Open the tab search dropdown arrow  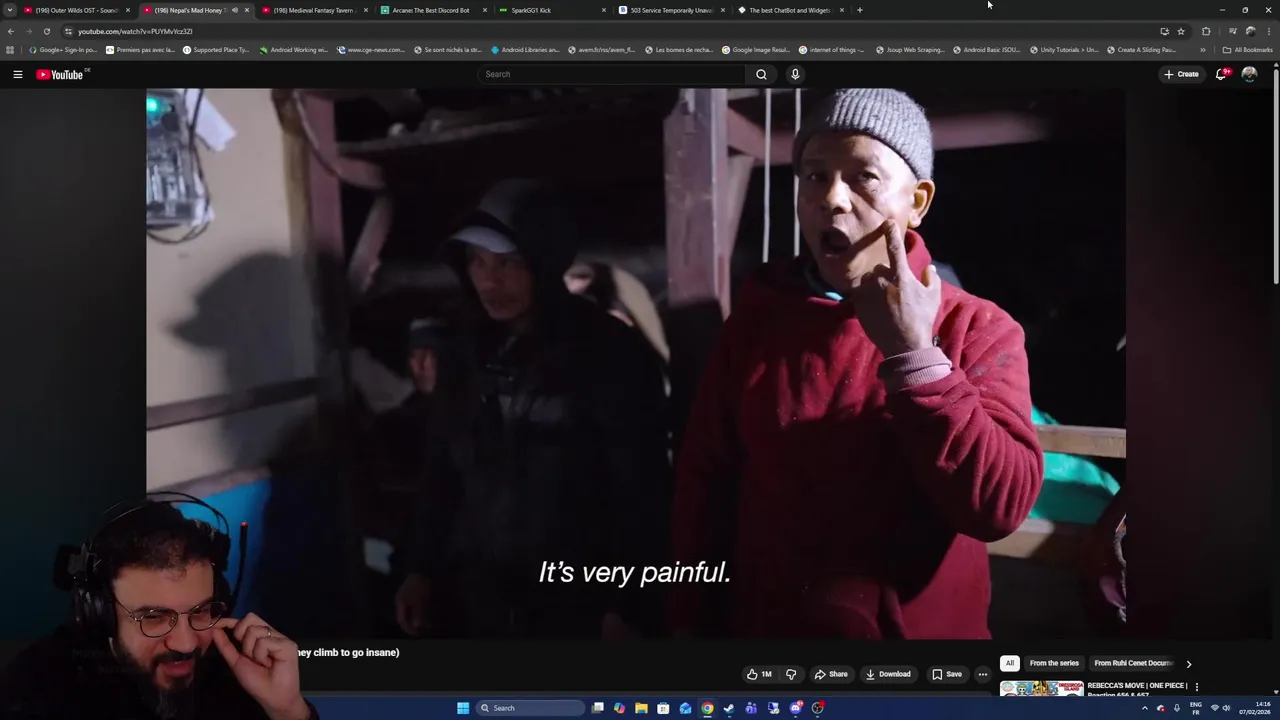pos(9,10)
